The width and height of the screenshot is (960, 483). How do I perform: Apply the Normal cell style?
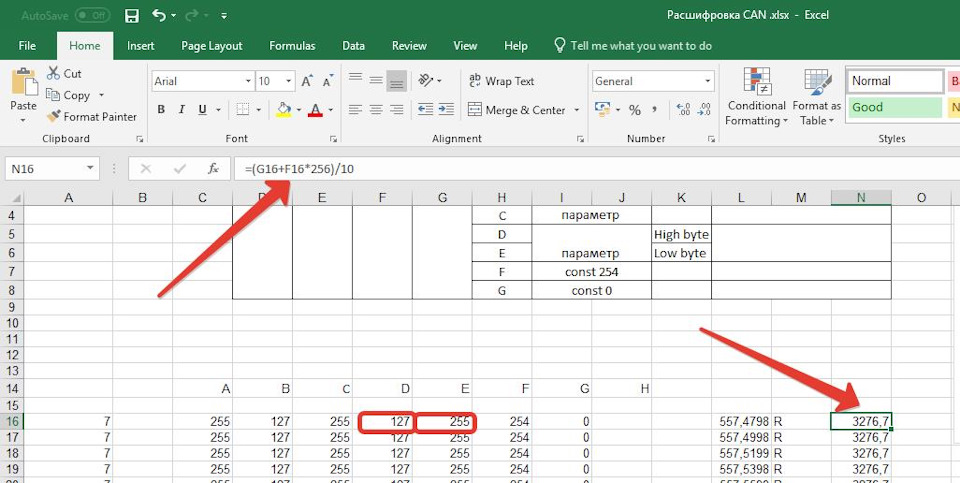(896, 81)
